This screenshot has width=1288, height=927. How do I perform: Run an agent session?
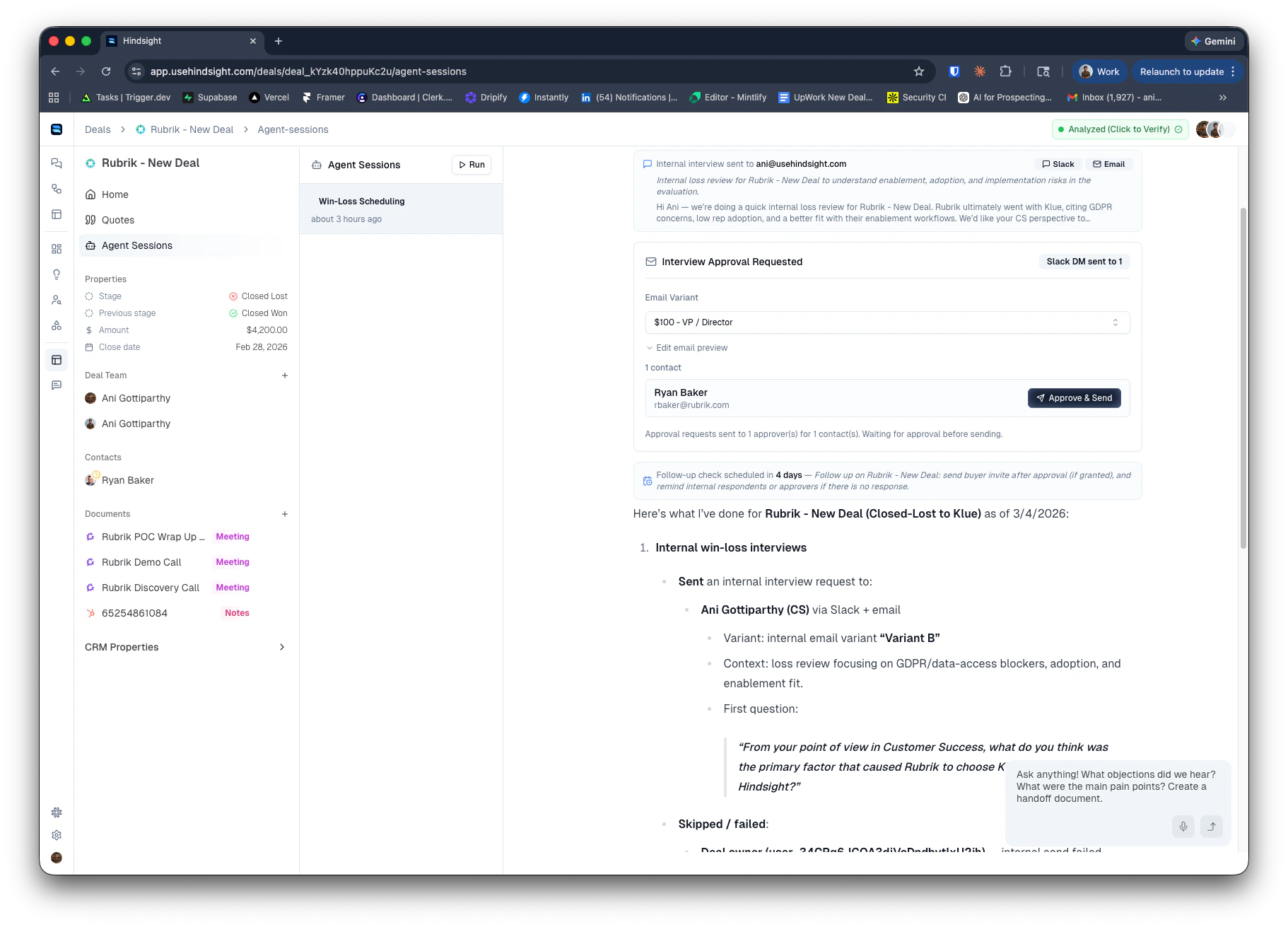coord(472,165)
